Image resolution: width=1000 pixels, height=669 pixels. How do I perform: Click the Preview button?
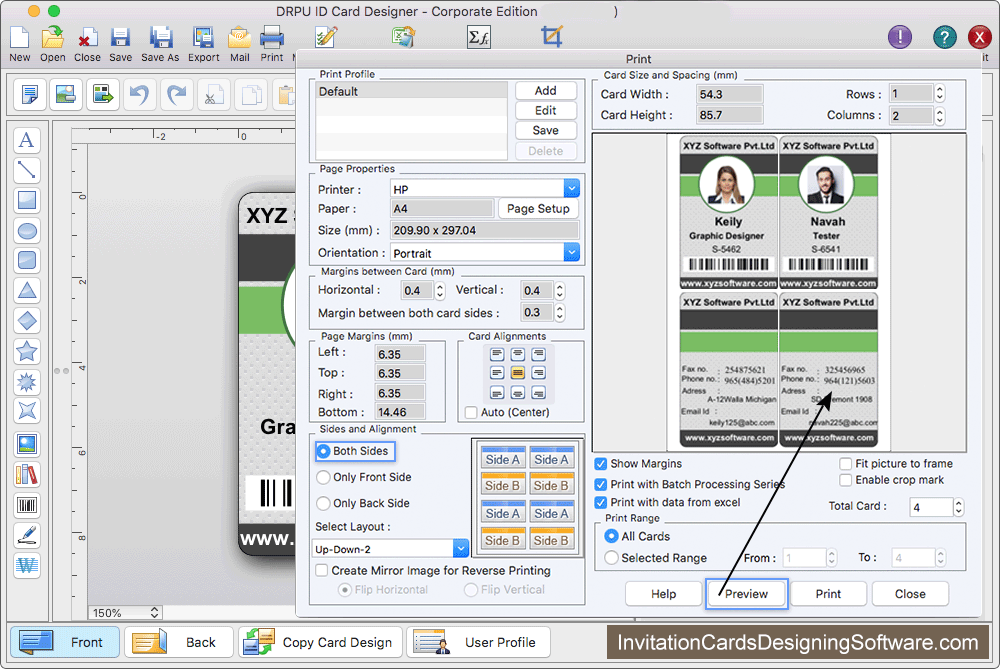click(x=747, y=594)
